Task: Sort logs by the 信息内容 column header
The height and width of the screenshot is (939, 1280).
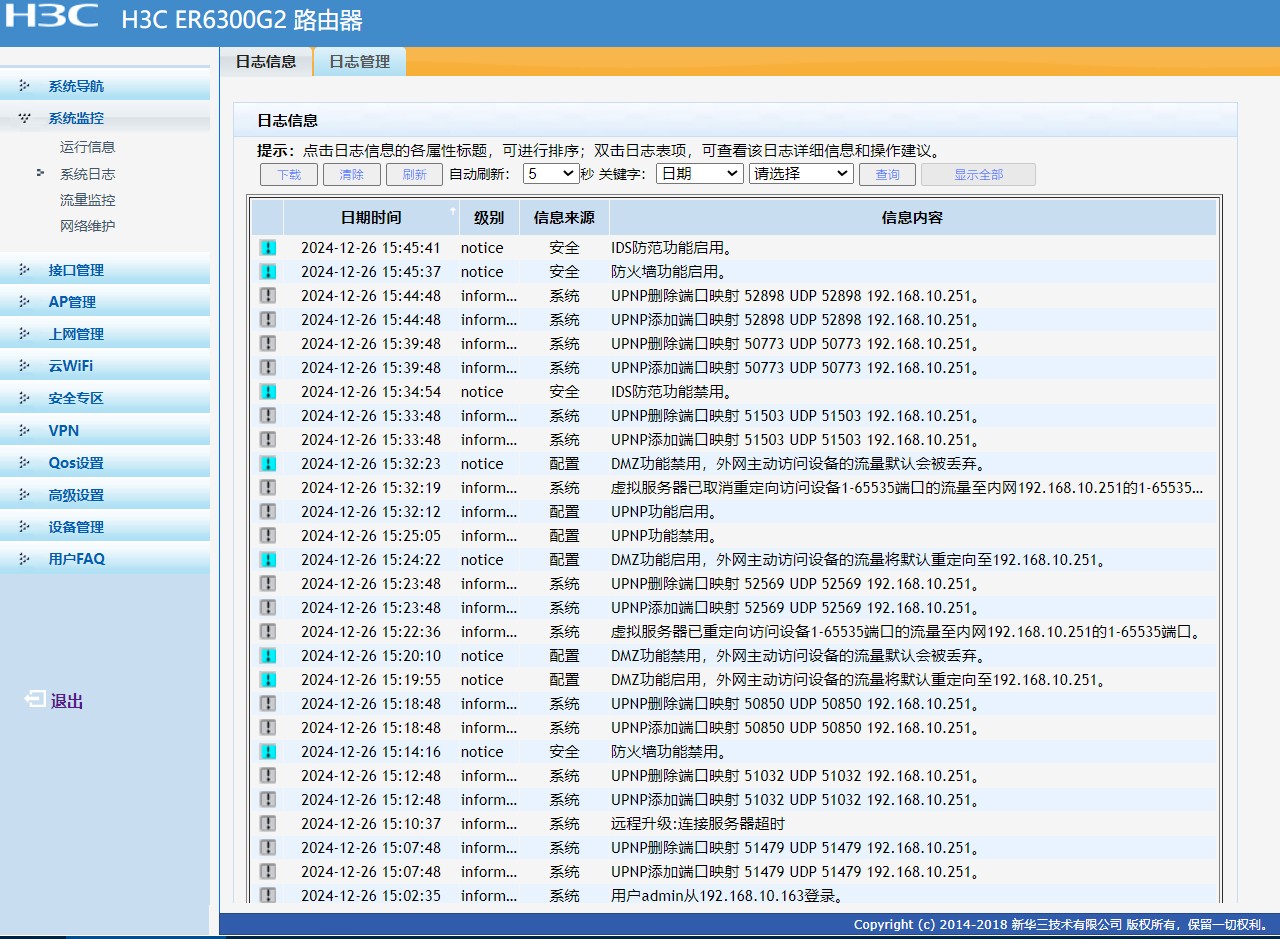Action: tap(912, 217)
